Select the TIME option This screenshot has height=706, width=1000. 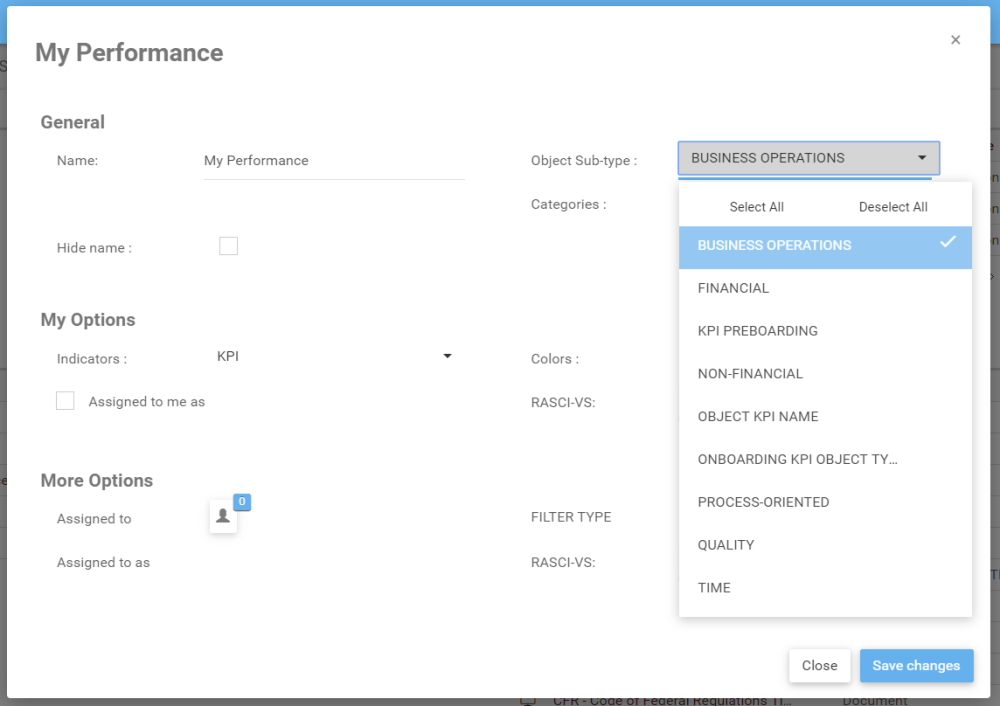(x=825, y=588)
